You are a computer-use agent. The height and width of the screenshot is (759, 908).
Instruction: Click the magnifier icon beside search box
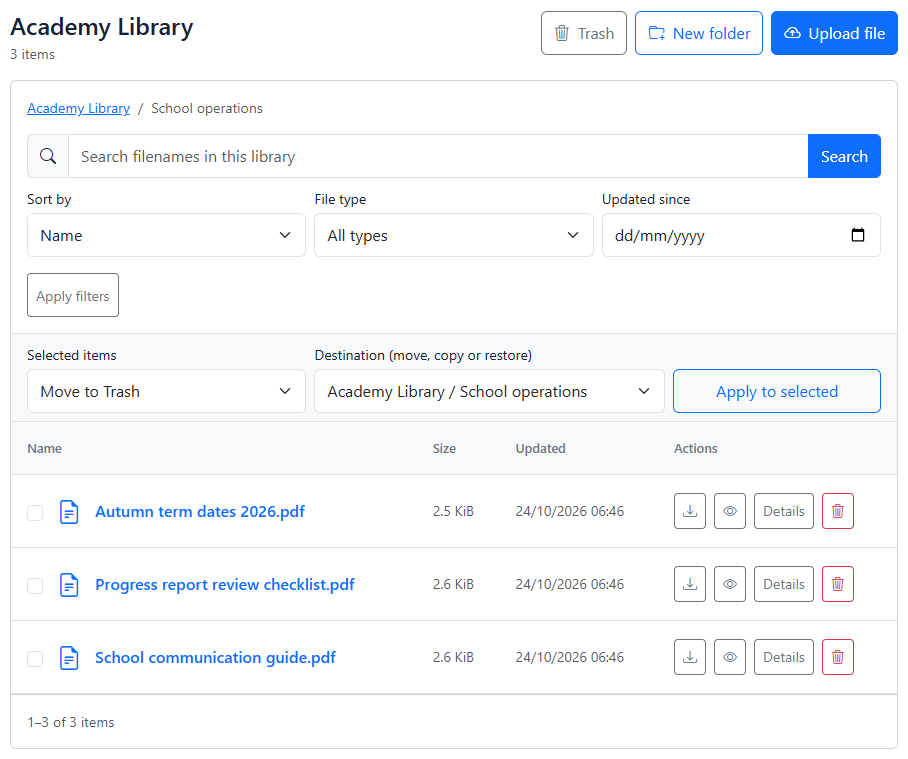coord(48,156)
